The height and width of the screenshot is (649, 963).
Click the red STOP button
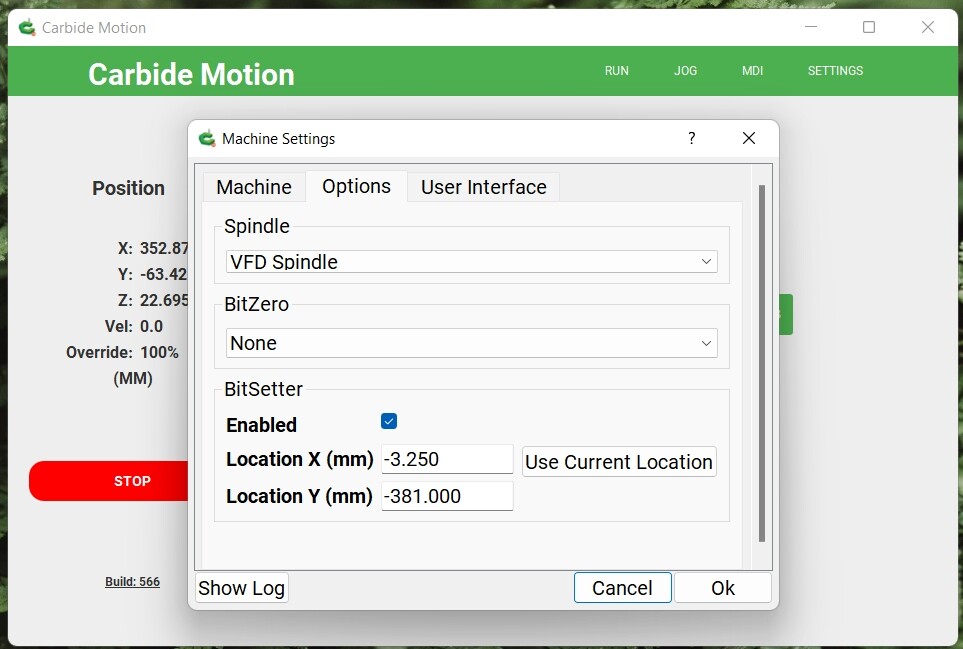click(x=109, y=481)
